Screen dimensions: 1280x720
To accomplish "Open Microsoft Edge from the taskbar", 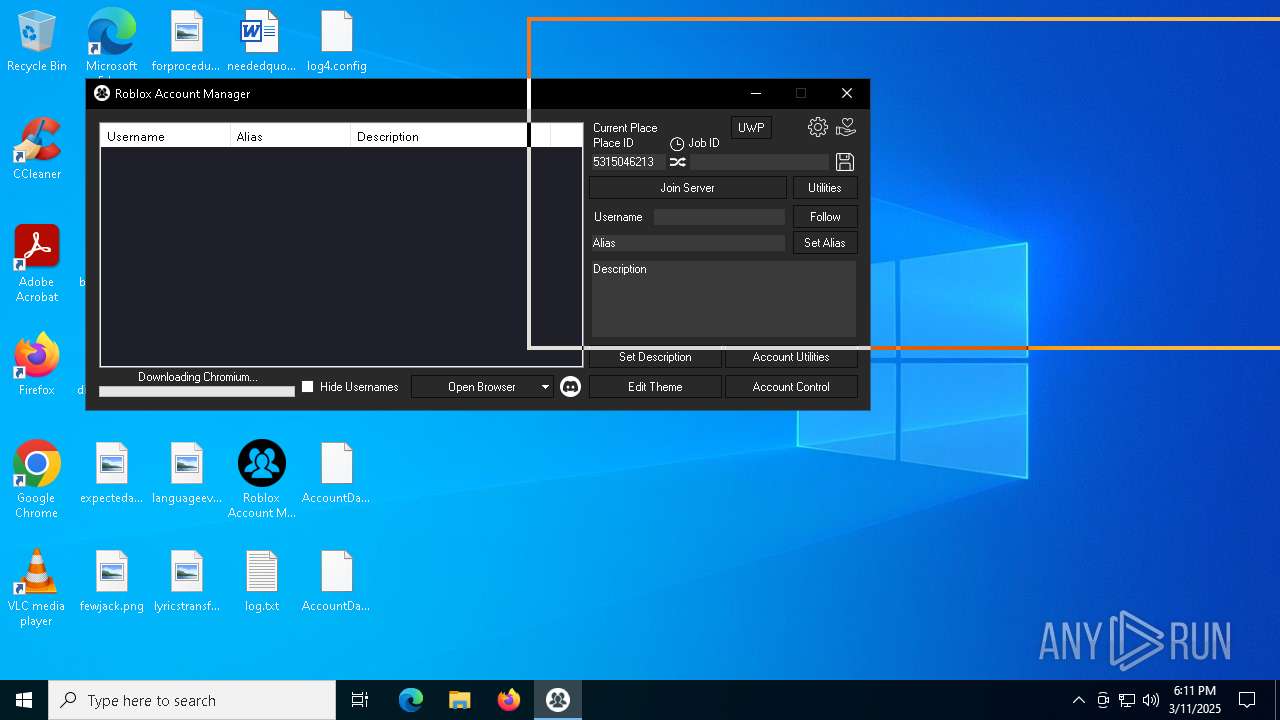I will point(411,700).
